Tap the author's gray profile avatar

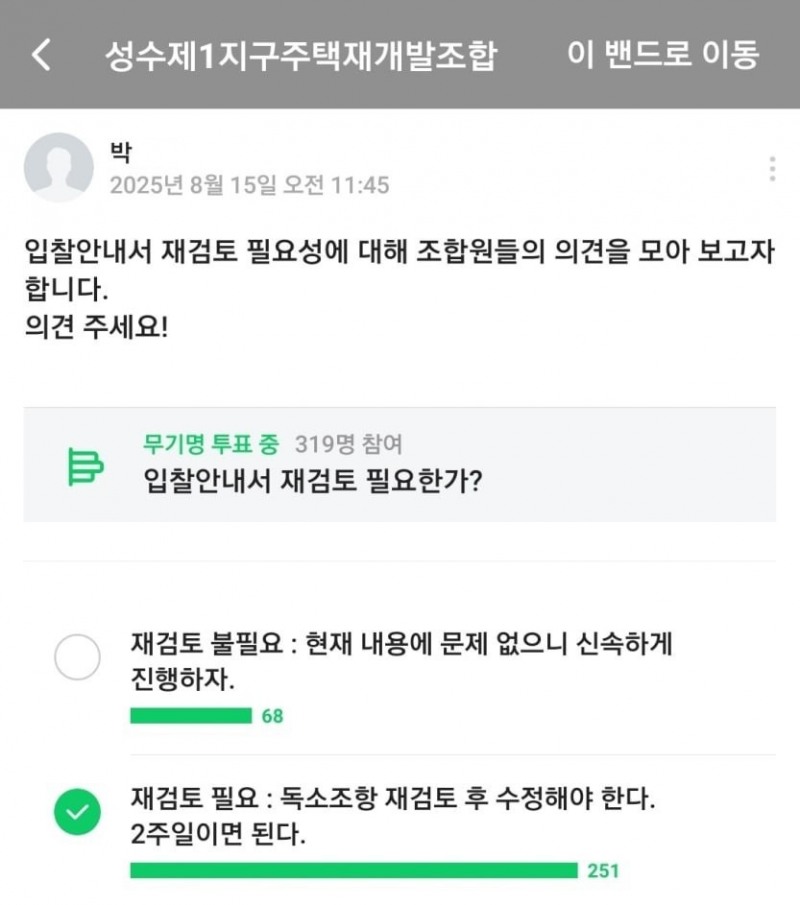[58, 167]
